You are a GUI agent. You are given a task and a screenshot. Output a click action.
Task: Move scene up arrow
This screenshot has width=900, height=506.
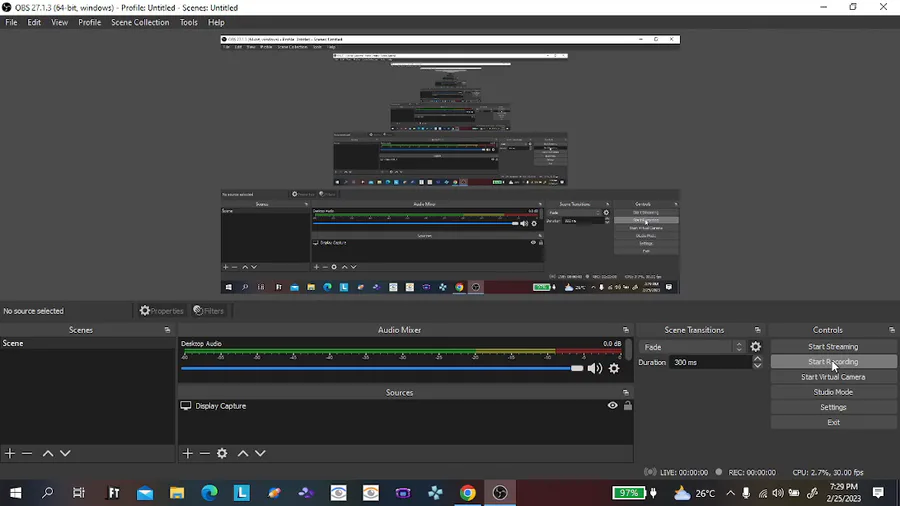tap(48, 453)
